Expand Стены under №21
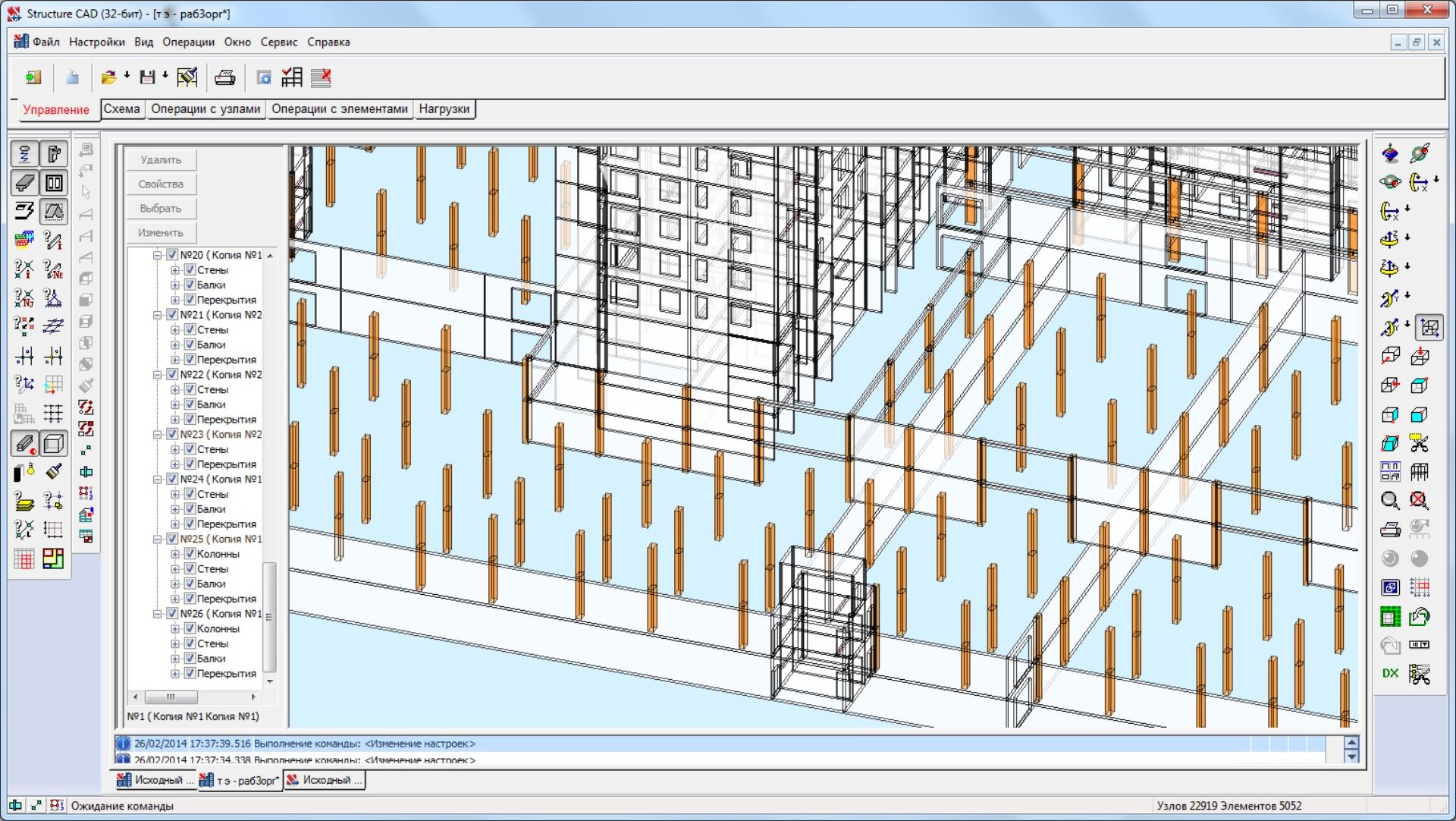Screen dimensions: 1456x821 point(175,330)
